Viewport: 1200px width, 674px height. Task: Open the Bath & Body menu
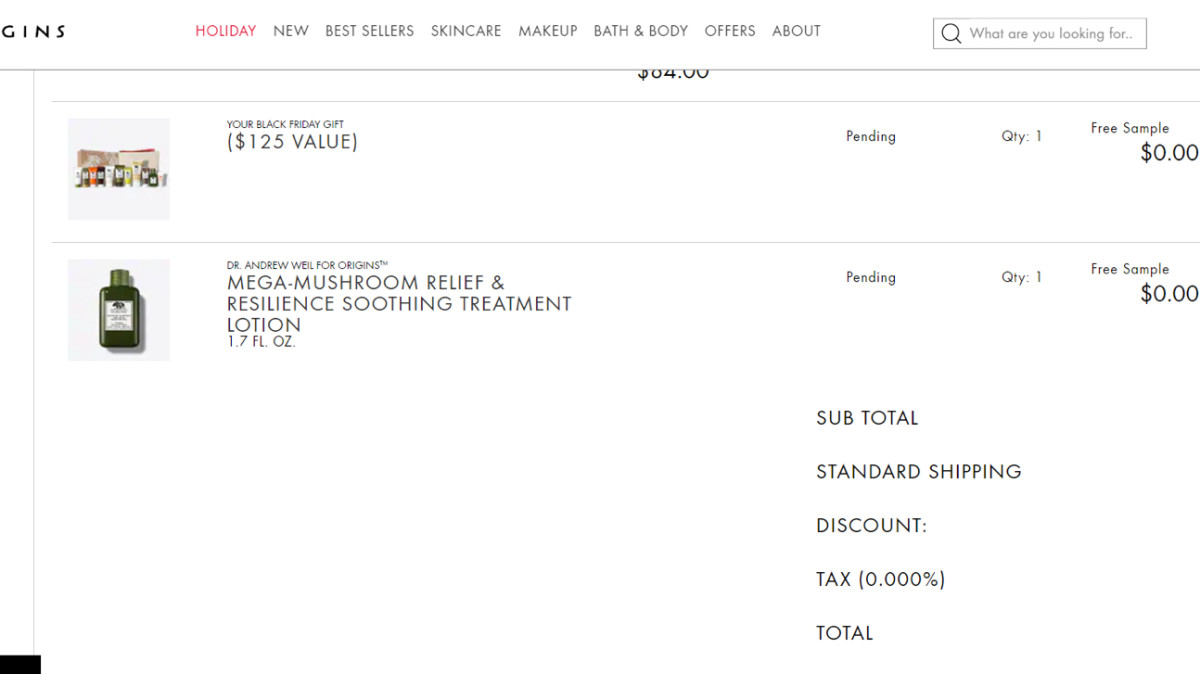(x=641, y=31)
